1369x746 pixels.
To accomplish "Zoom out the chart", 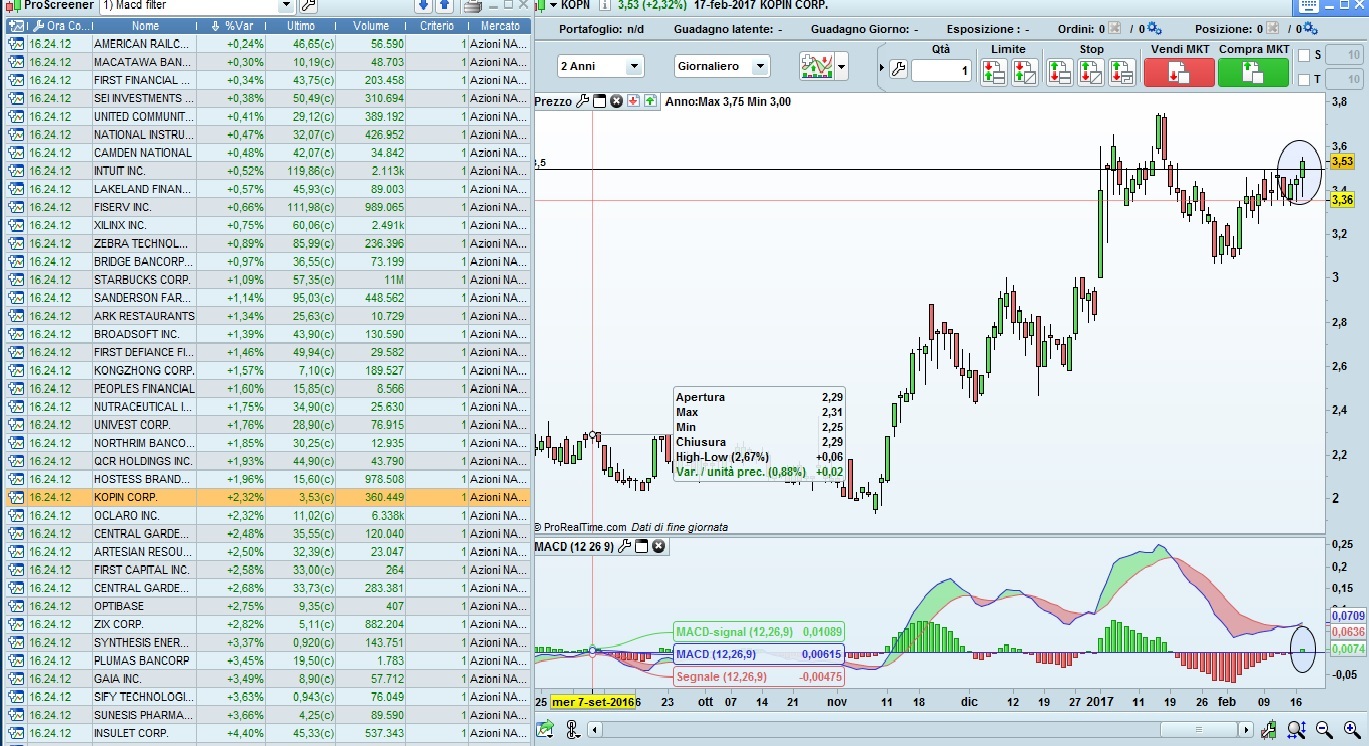I will coord(1324,730).
